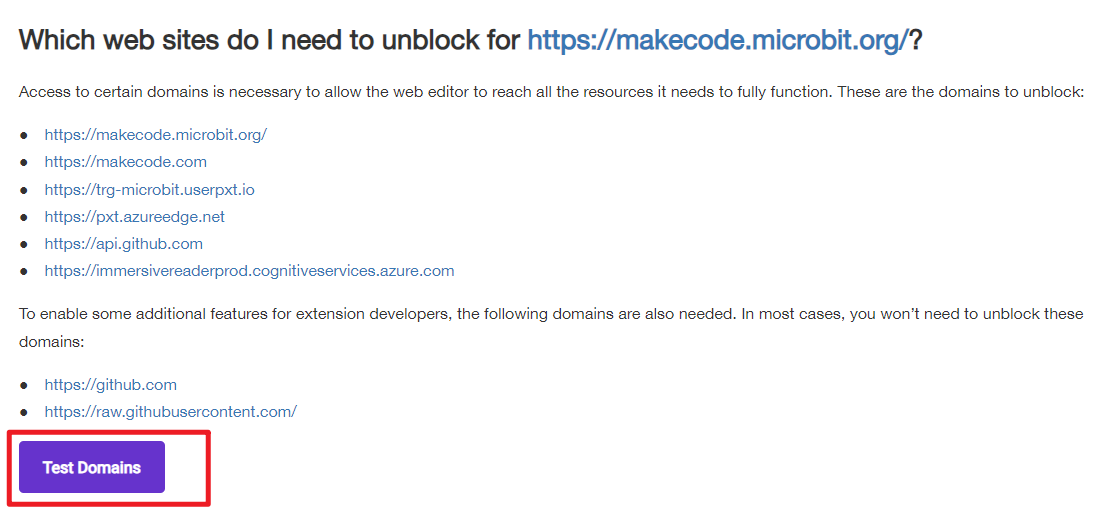
Task: Open the makecode.microbit.org link in the heading
Action: (x=718, y=40)
